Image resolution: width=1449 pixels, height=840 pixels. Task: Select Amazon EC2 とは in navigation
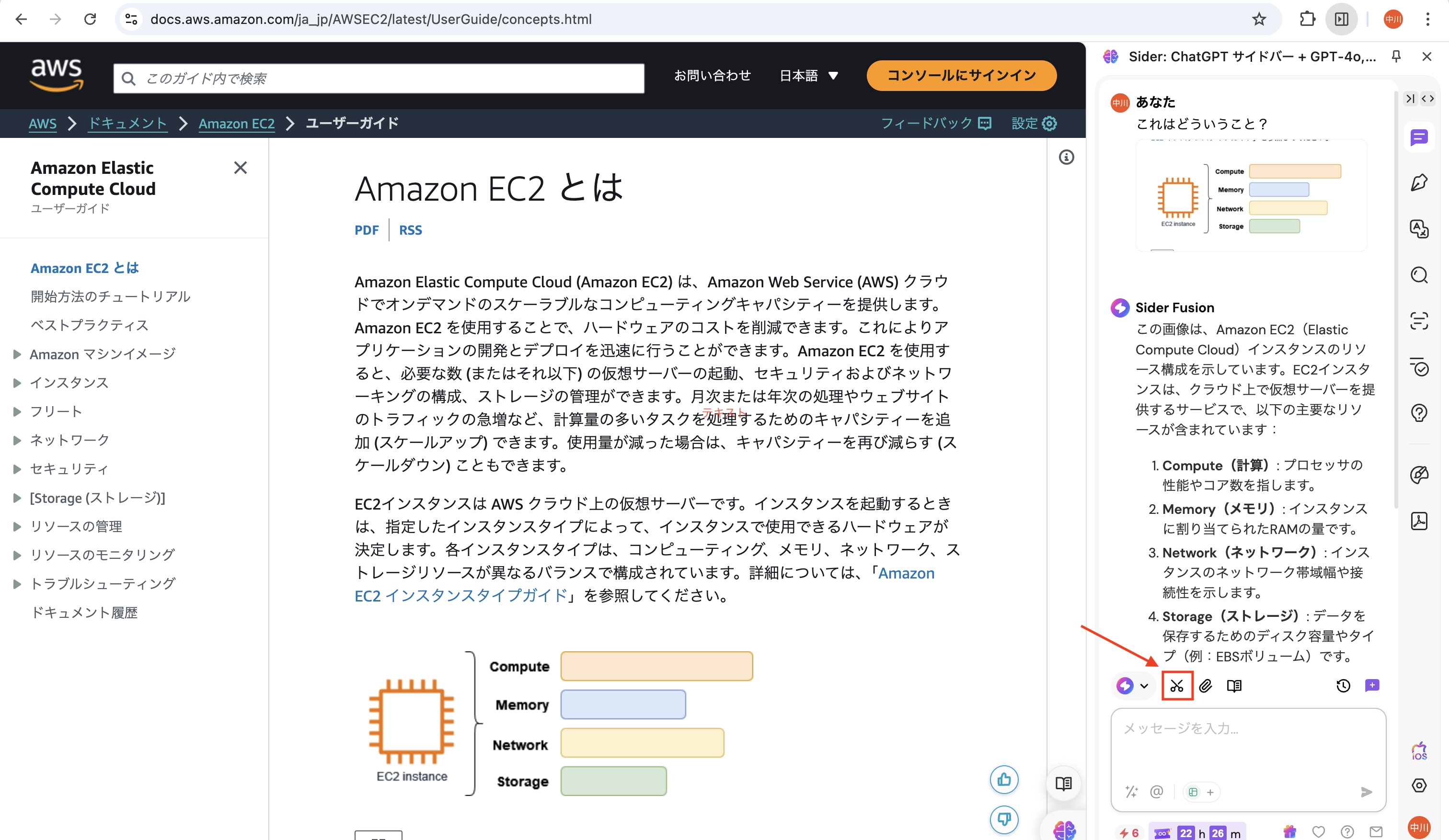pos(84,268)
